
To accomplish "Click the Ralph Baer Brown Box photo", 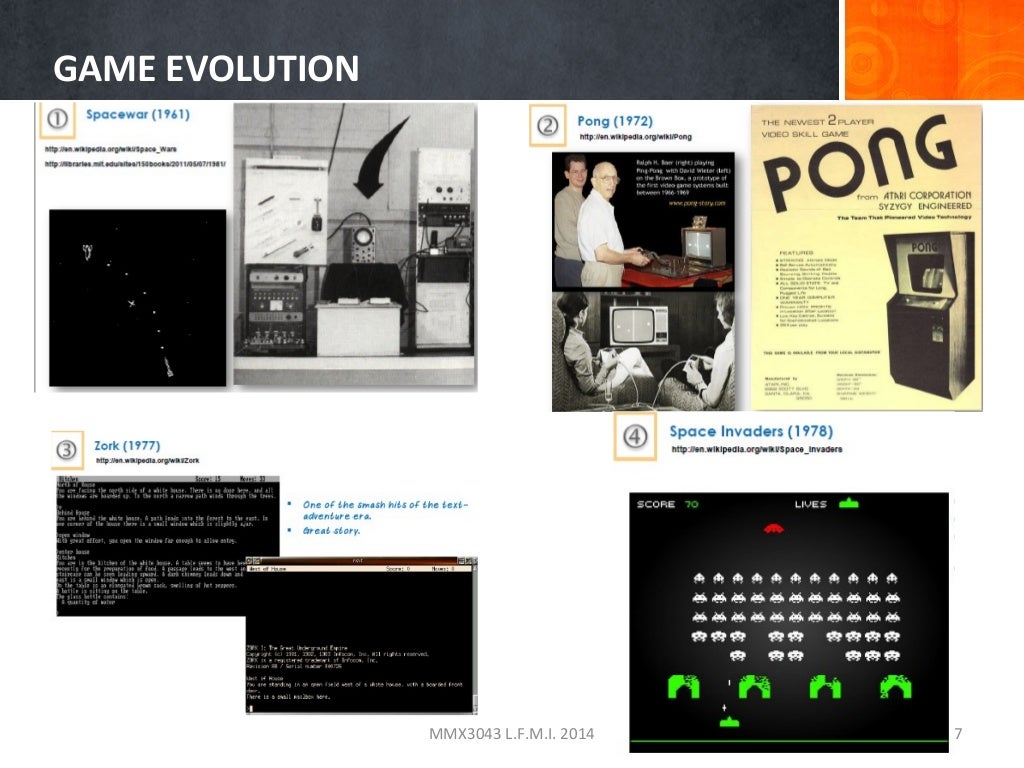I will point(643,221).
